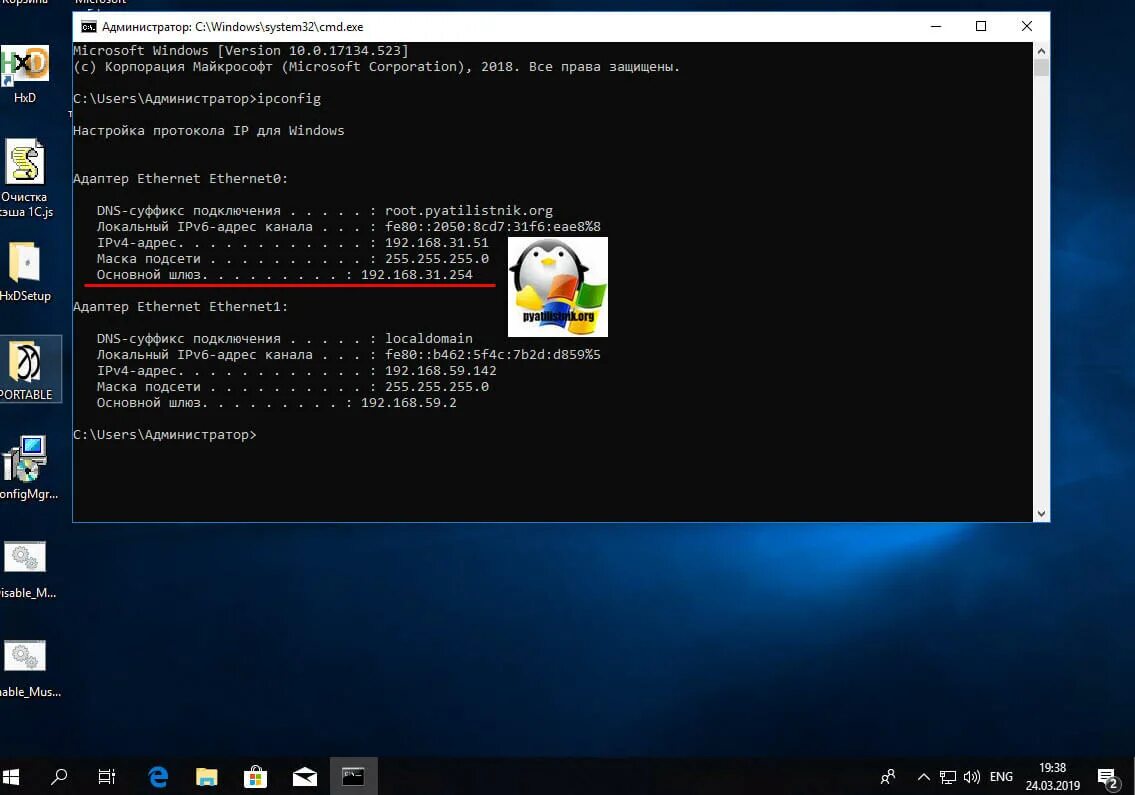
Task: Open the HxD desktop shortcut
Action: coord(25,75)
